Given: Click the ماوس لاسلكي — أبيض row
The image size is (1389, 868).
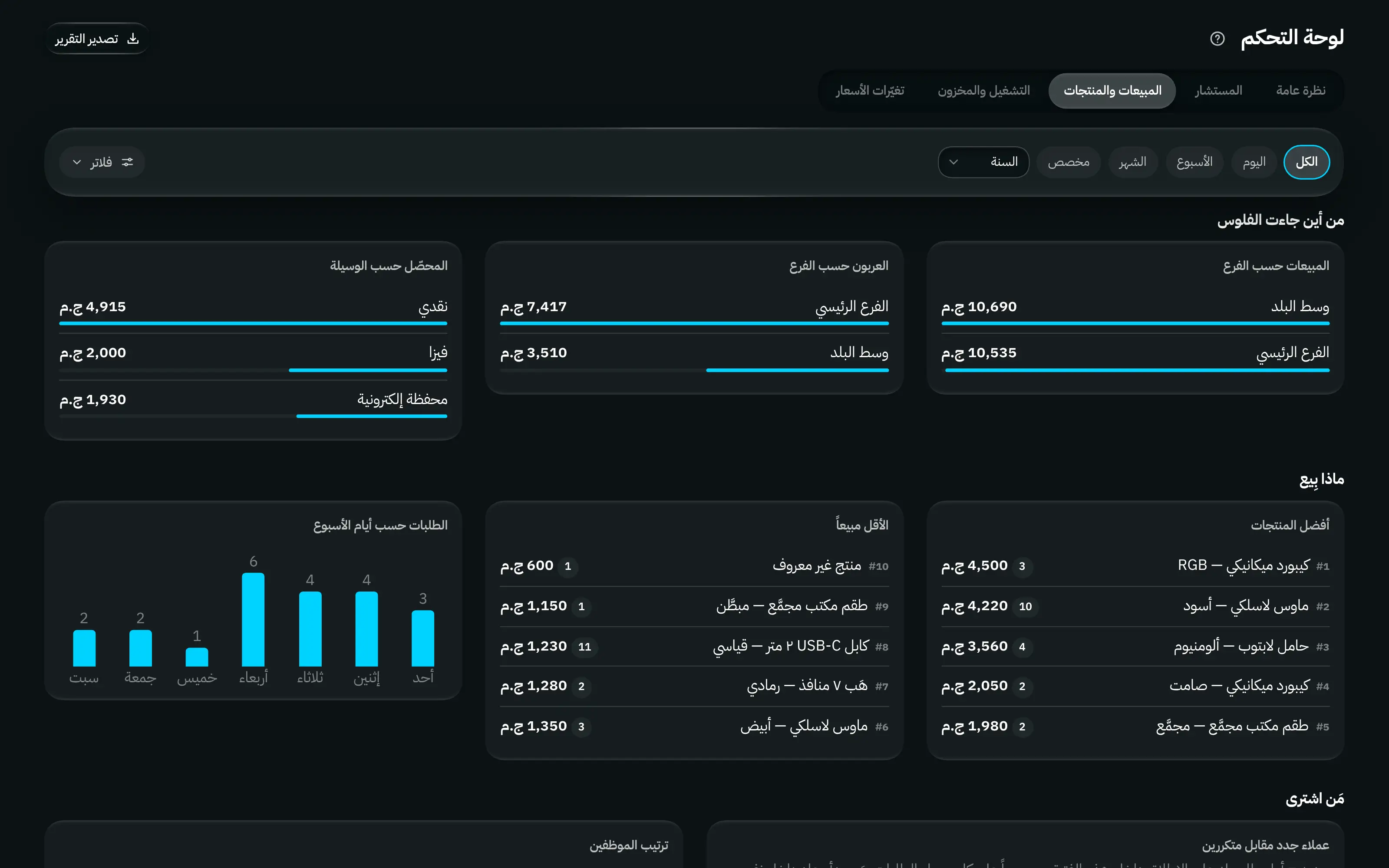Looking at the screenshot, I should 694,727.
